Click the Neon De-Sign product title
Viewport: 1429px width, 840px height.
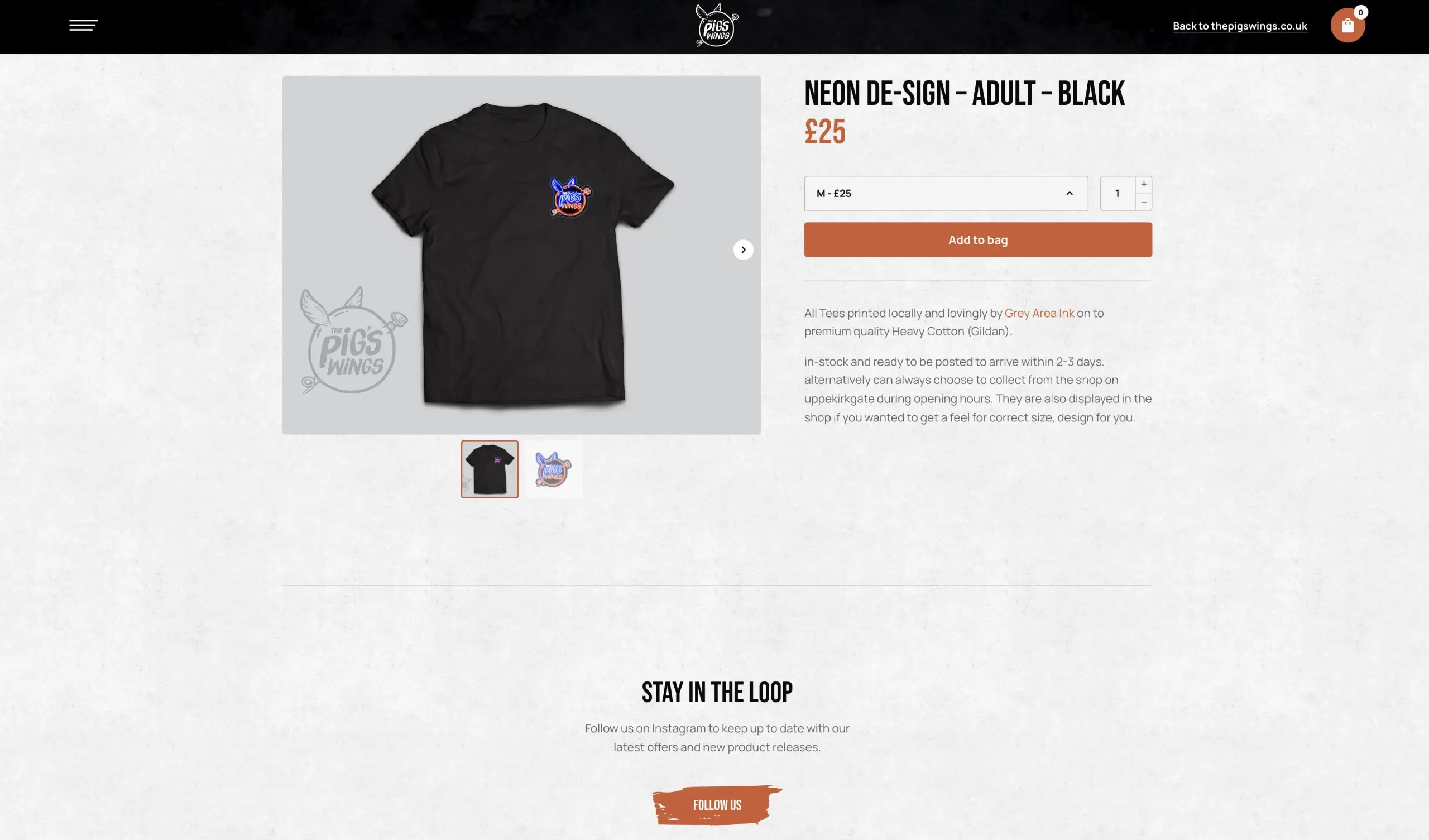(964, 94)
